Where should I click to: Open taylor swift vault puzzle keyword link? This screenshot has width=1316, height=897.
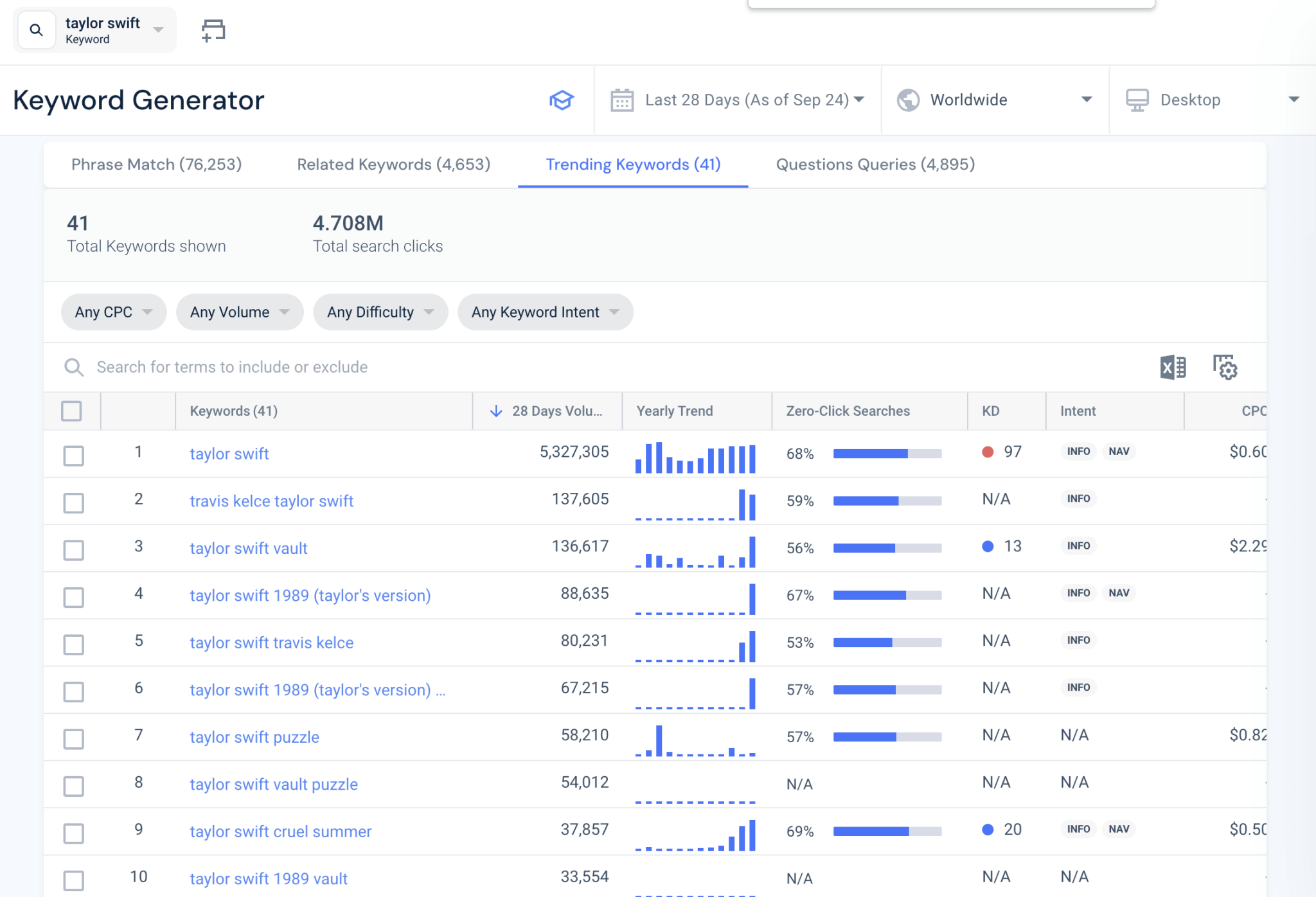pos(274,785)
